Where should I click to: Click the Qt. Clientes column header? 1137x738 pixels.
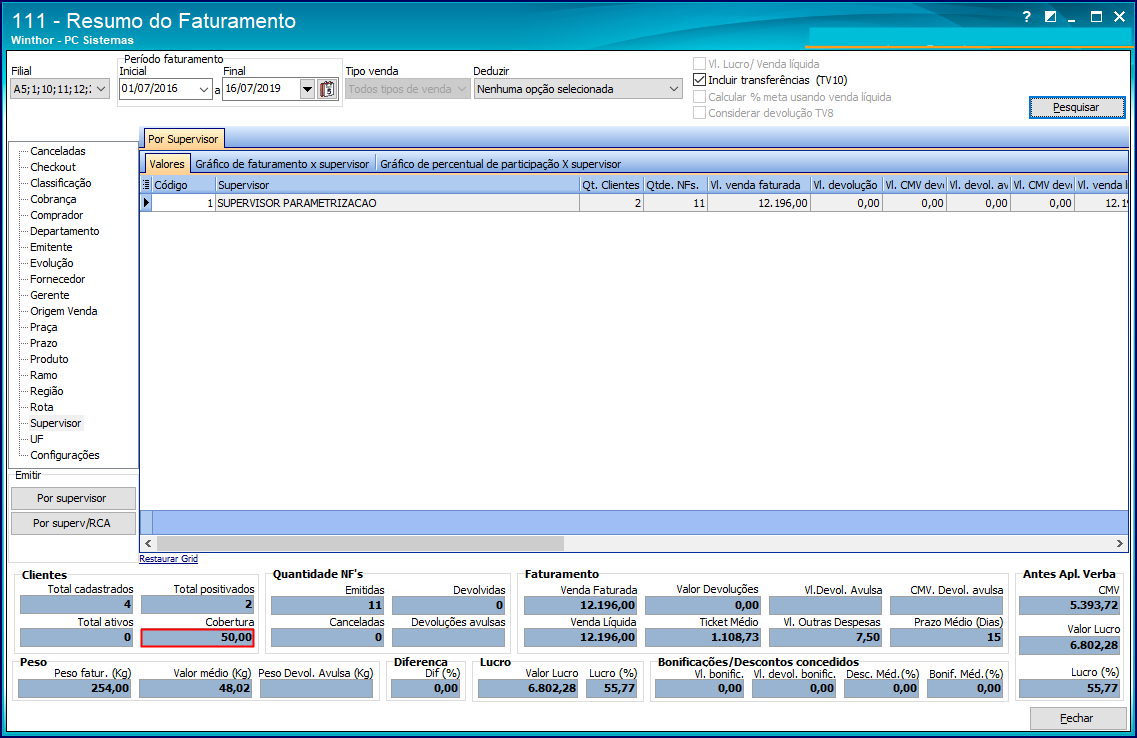click(x=611, y=185)
